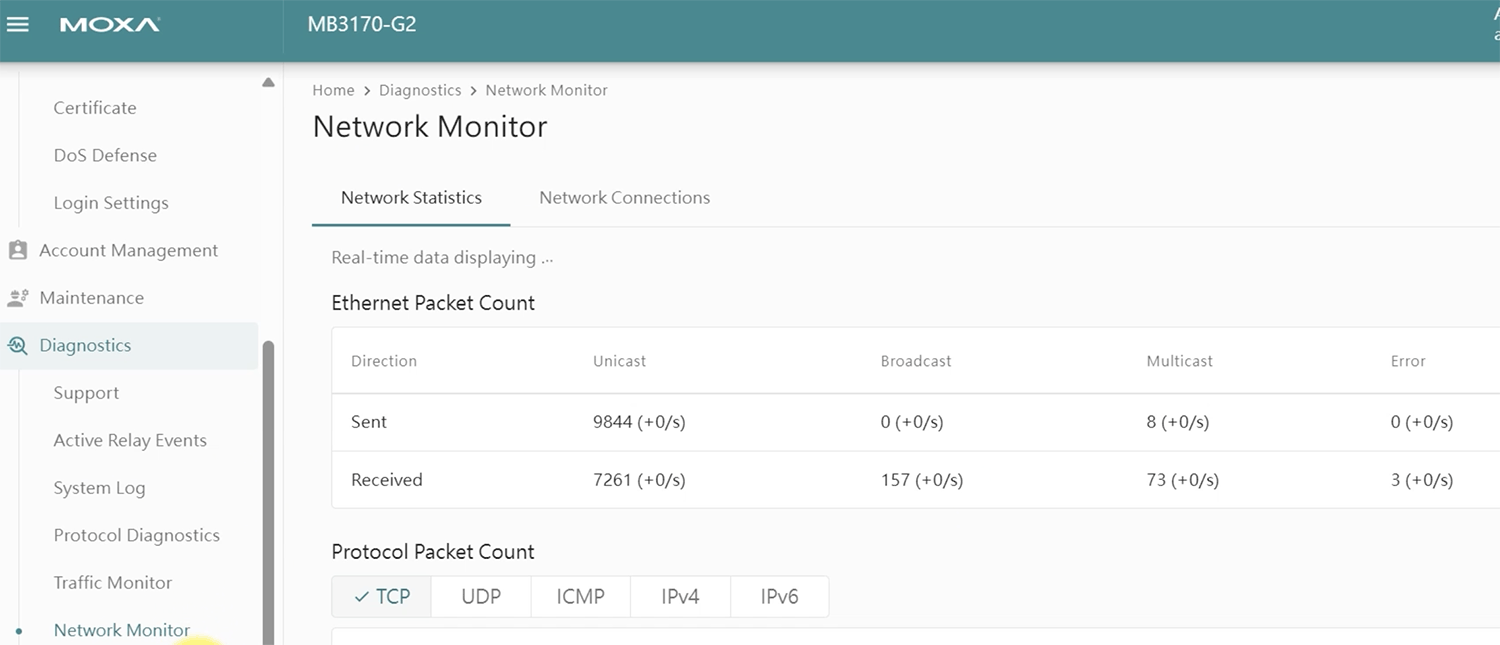Image resolution: width=1500 pixels, height=645 pixels.
Task: Disable the TCP protocol filter
Action: tap(381, 595)
